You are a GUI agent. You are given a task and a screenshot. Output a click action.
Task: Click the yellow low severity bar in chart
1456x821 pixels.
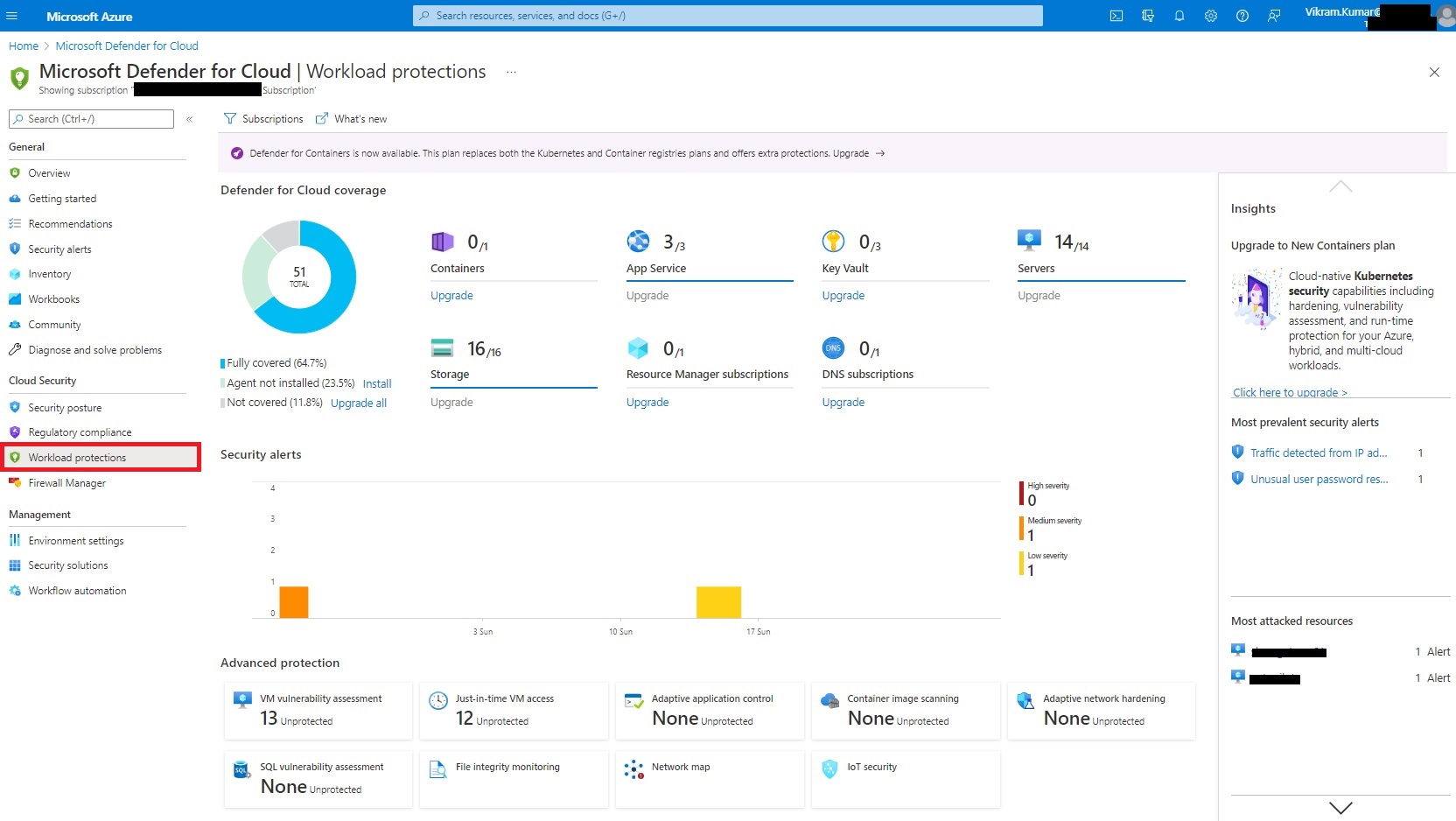click(718, 602)
